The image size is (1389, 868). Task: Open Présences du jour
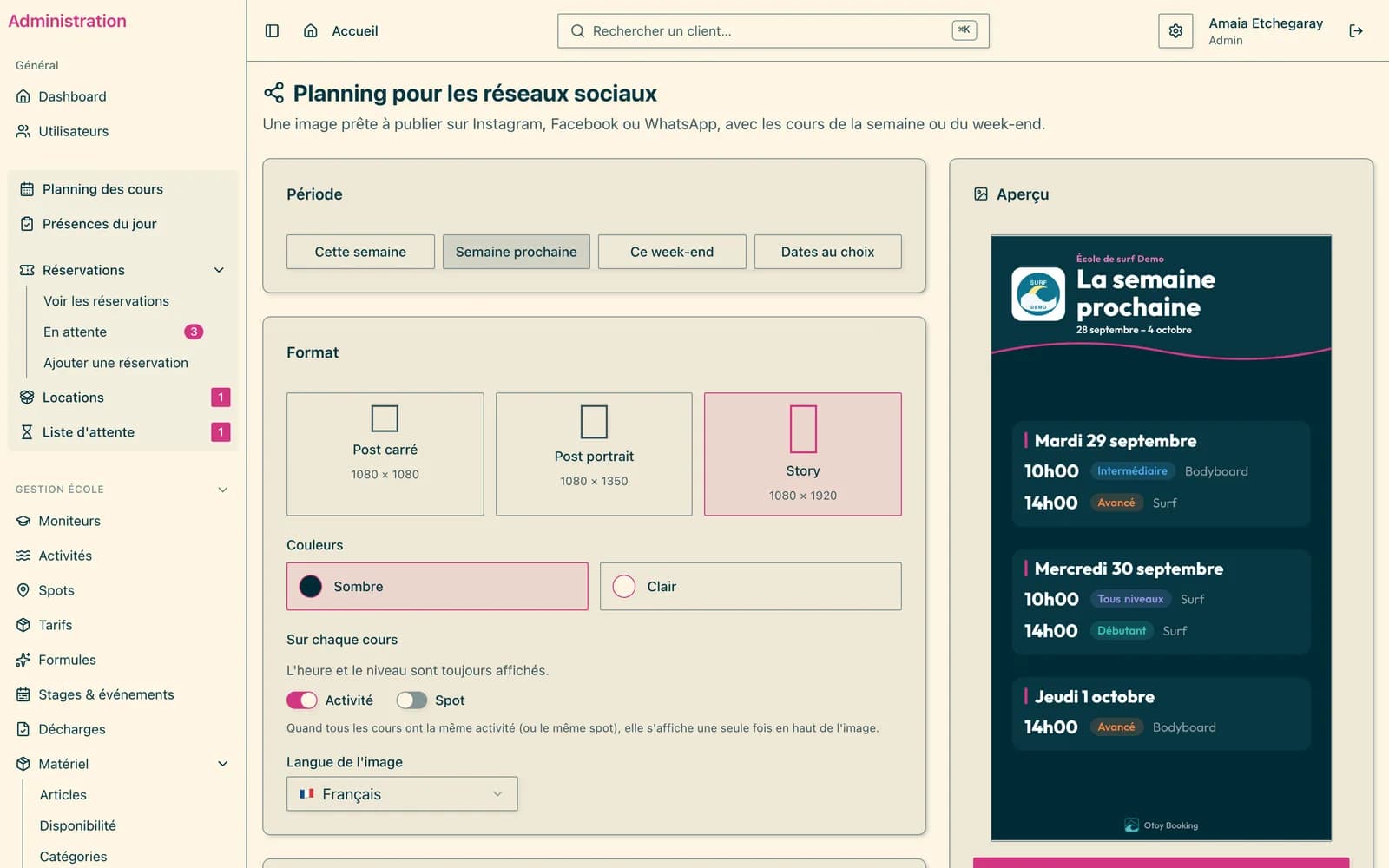[x=122, y=224]
